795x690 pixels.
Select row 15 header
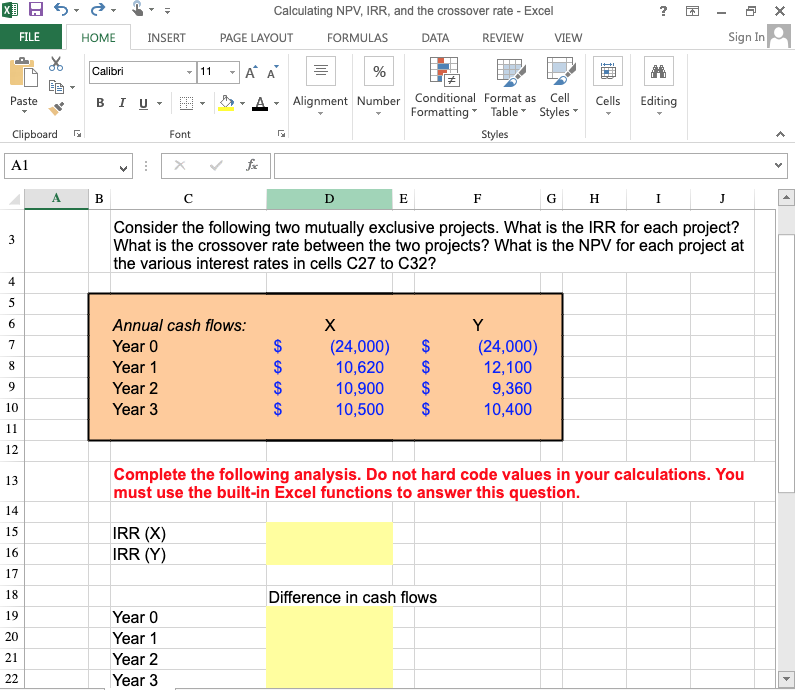pyautogui.click(x=12, y=532)
